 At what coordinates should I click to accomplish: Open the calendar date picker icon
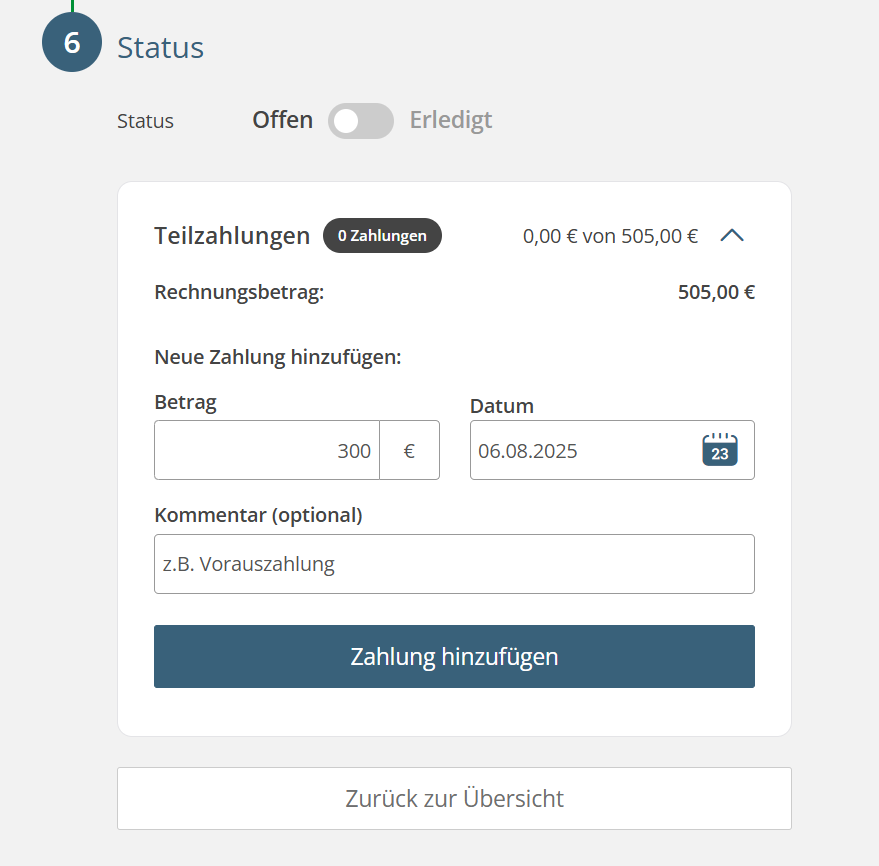coord(719,450)
